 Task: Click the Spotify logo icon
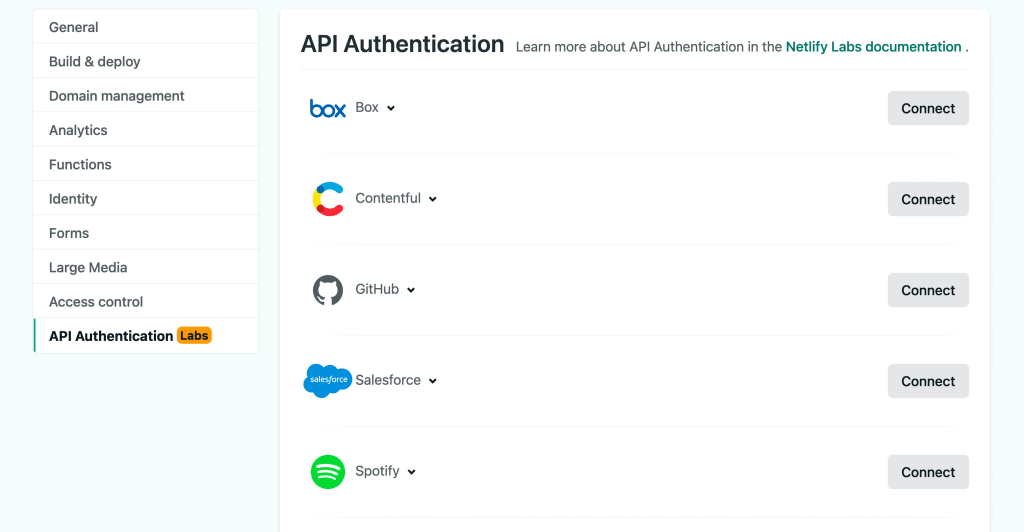point(328,472)
